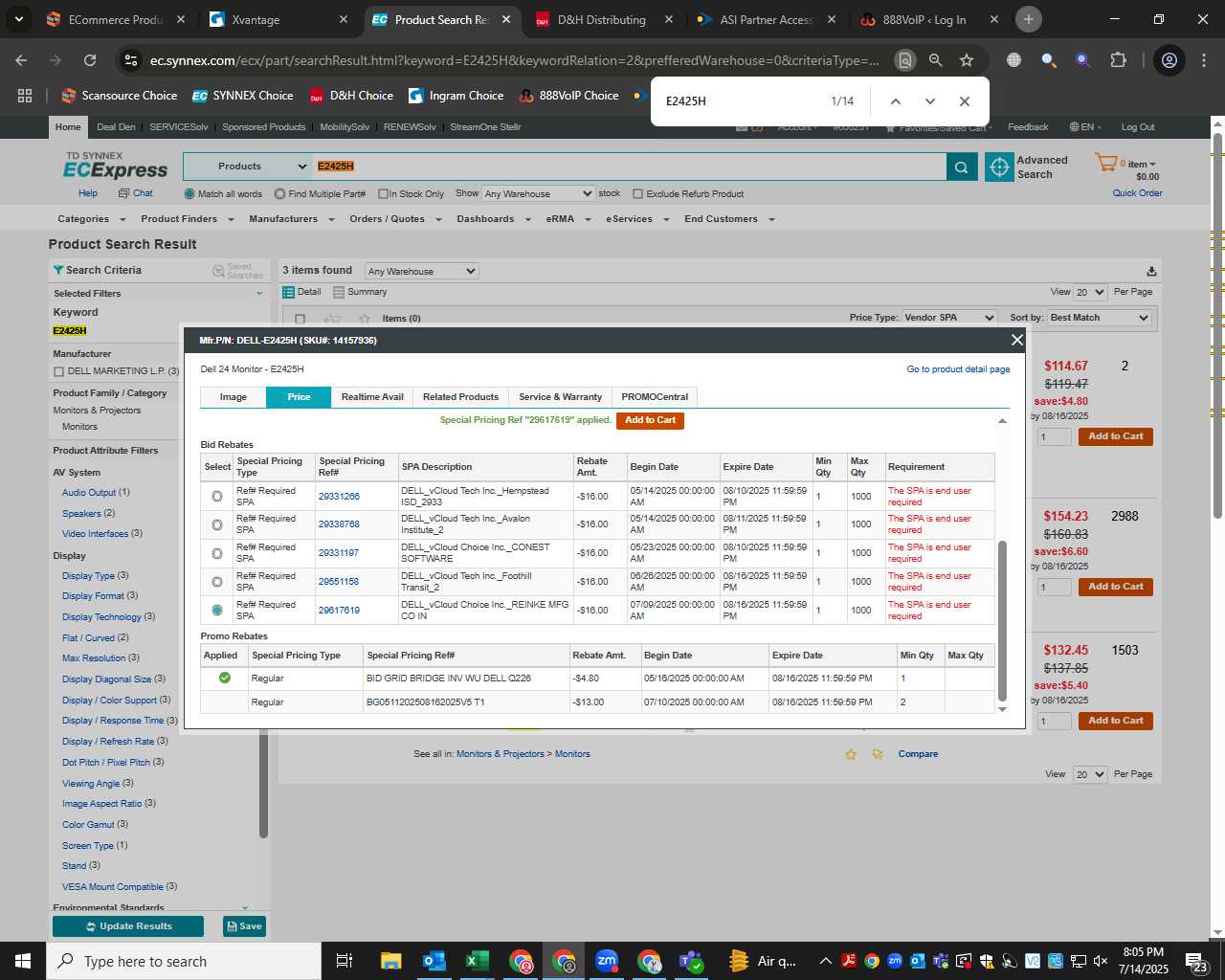The width and height of the screenshot is (1225, 980).
Task: Expand the Dashboards menu
Action: (493, 219)
